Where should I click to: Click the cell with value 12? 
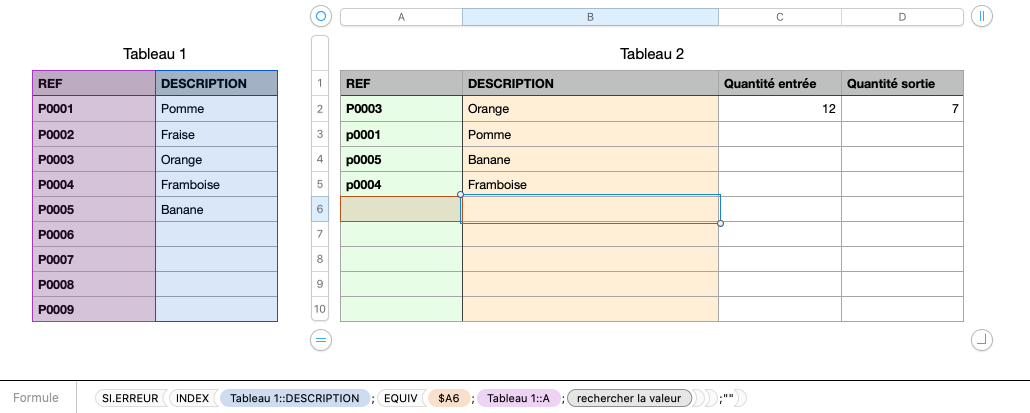click(x=779, y=109)
